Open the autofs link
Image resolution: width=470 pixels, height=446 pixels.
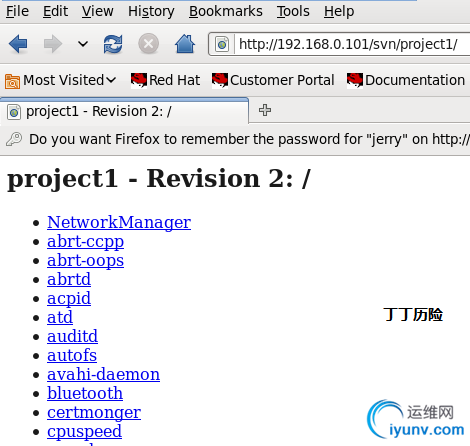(x=72, y=355)
